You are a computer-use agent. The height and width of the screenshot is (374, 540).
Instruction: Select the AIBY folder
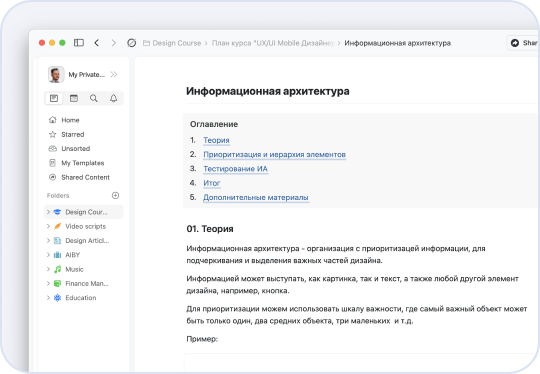(73, 255)
